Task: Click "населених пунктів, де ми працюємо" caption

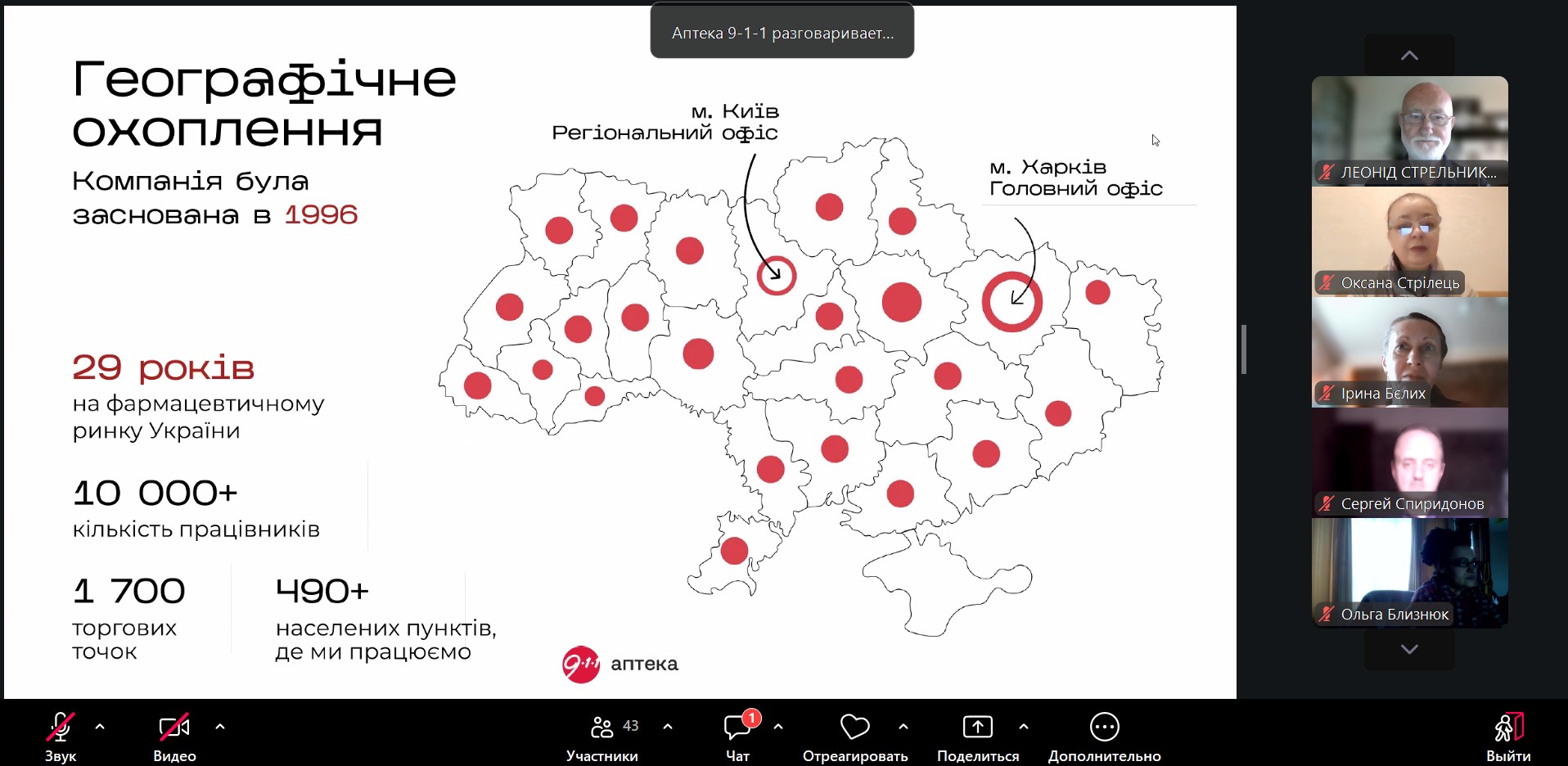Action: coord(386,640)
